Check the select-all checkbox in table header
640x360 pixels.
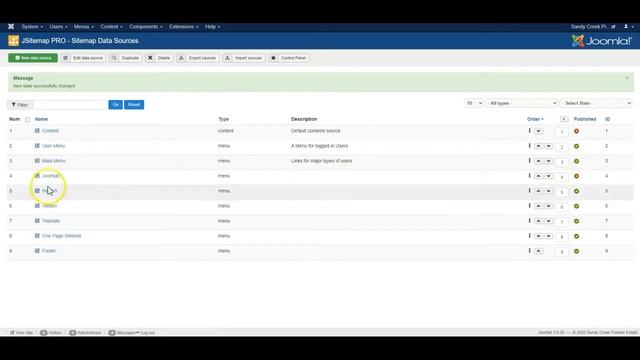click(x=27, y=120)
